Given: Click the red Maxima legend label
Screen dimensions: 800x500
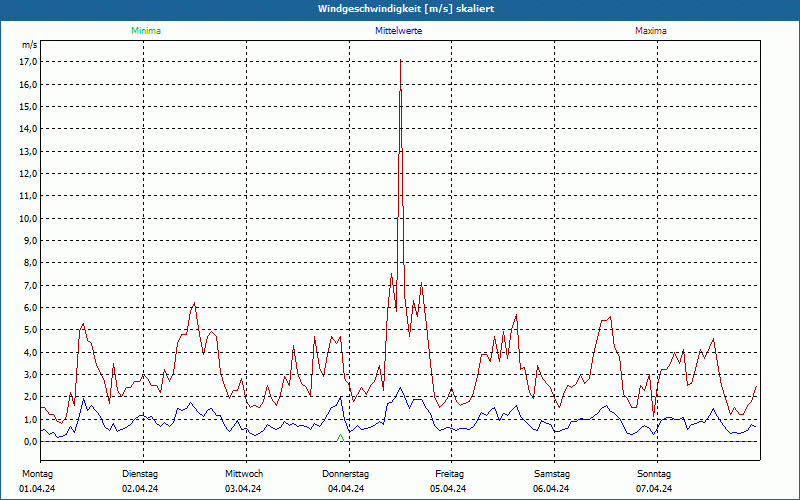Looking at the screenshot, I should [x=651, y=31].
